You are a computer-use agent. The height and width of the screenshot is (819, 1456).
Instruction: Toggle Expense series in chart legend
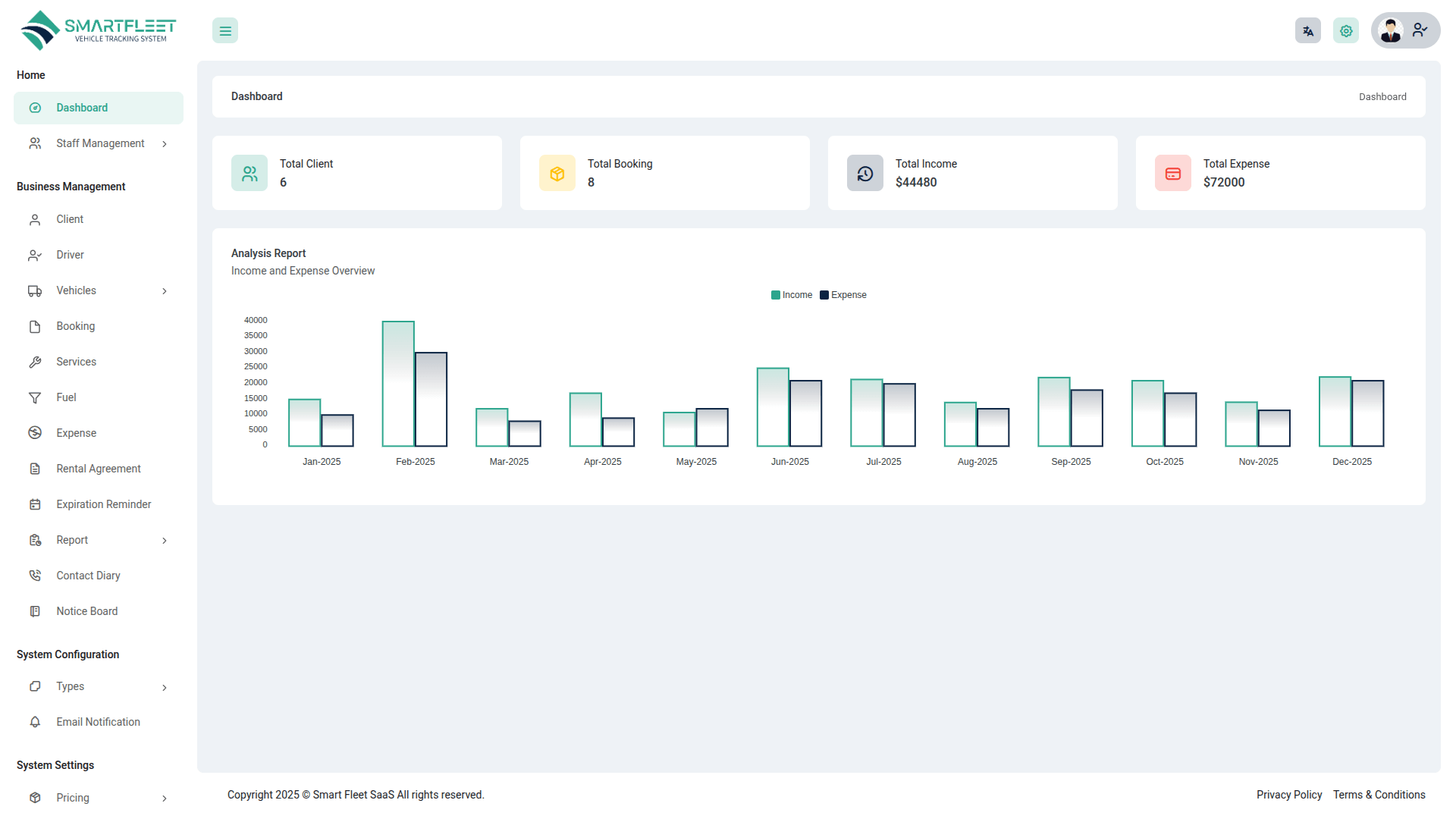(843, 295)
